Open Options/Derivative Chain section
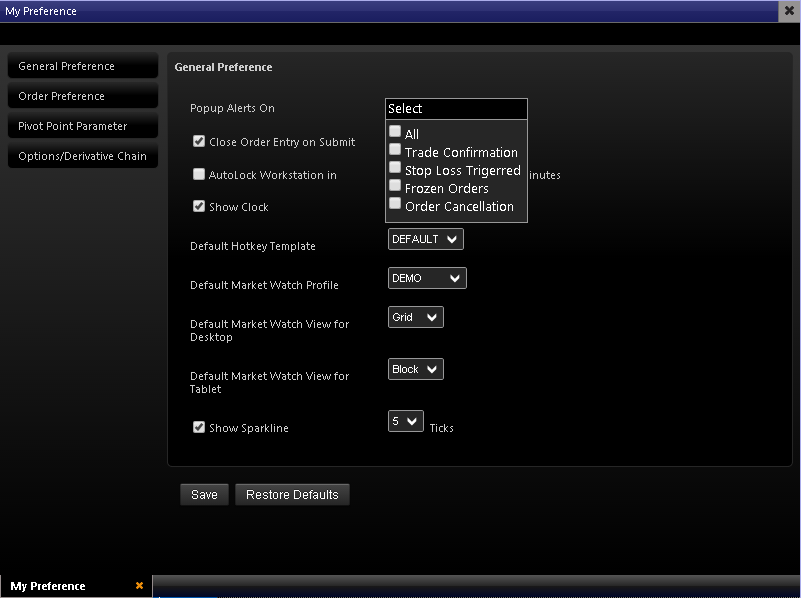Screen dimensions: 801x598 (x=83, y=156)
